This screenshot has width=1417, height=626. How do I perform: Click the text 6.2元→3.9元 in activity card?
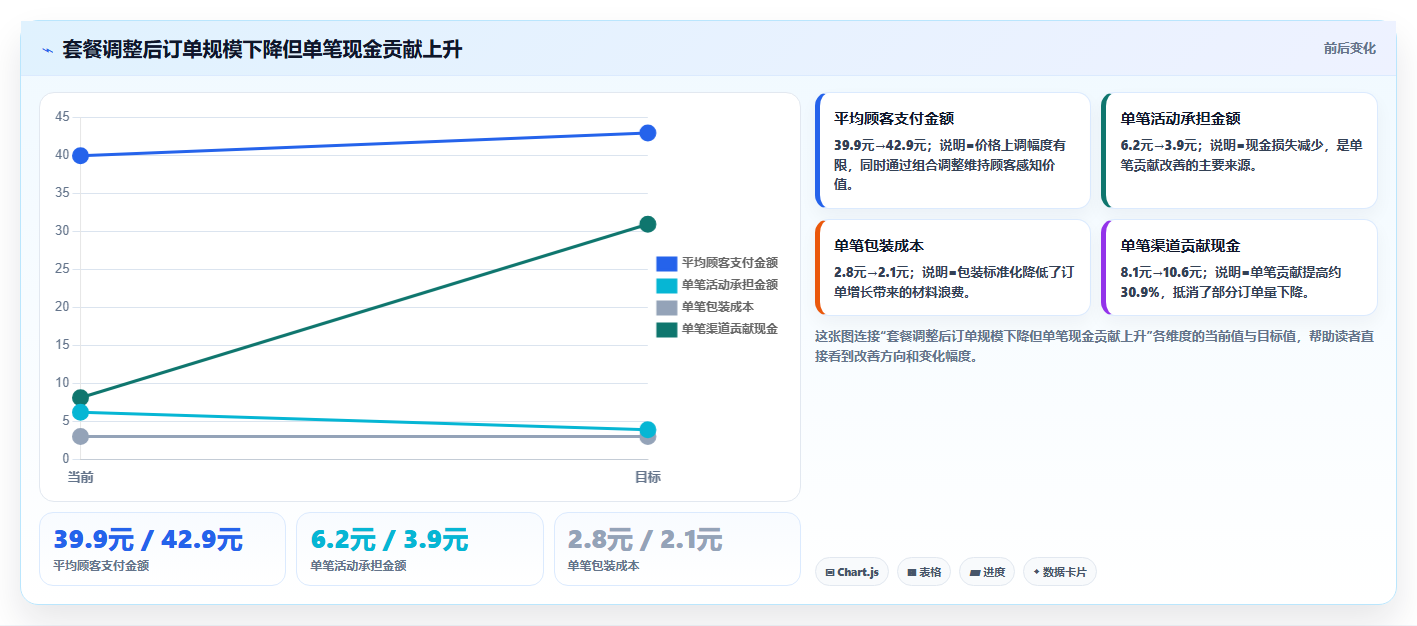[x=1160, y=145]
